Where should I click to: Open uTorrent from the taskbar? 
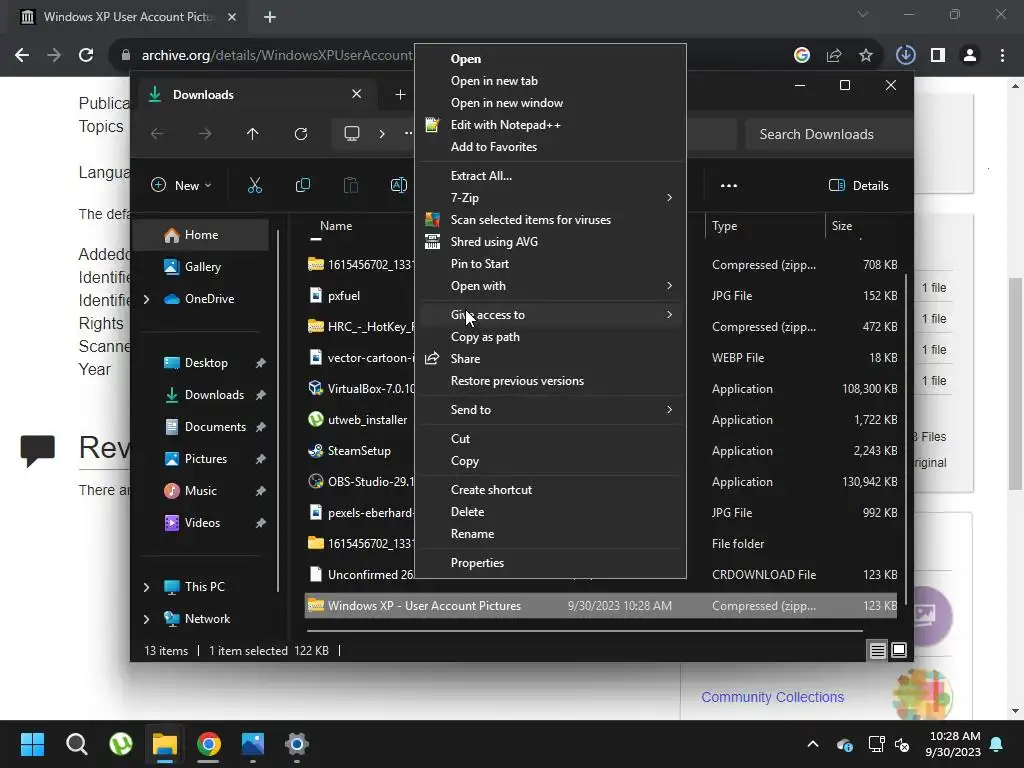[121, 744]
